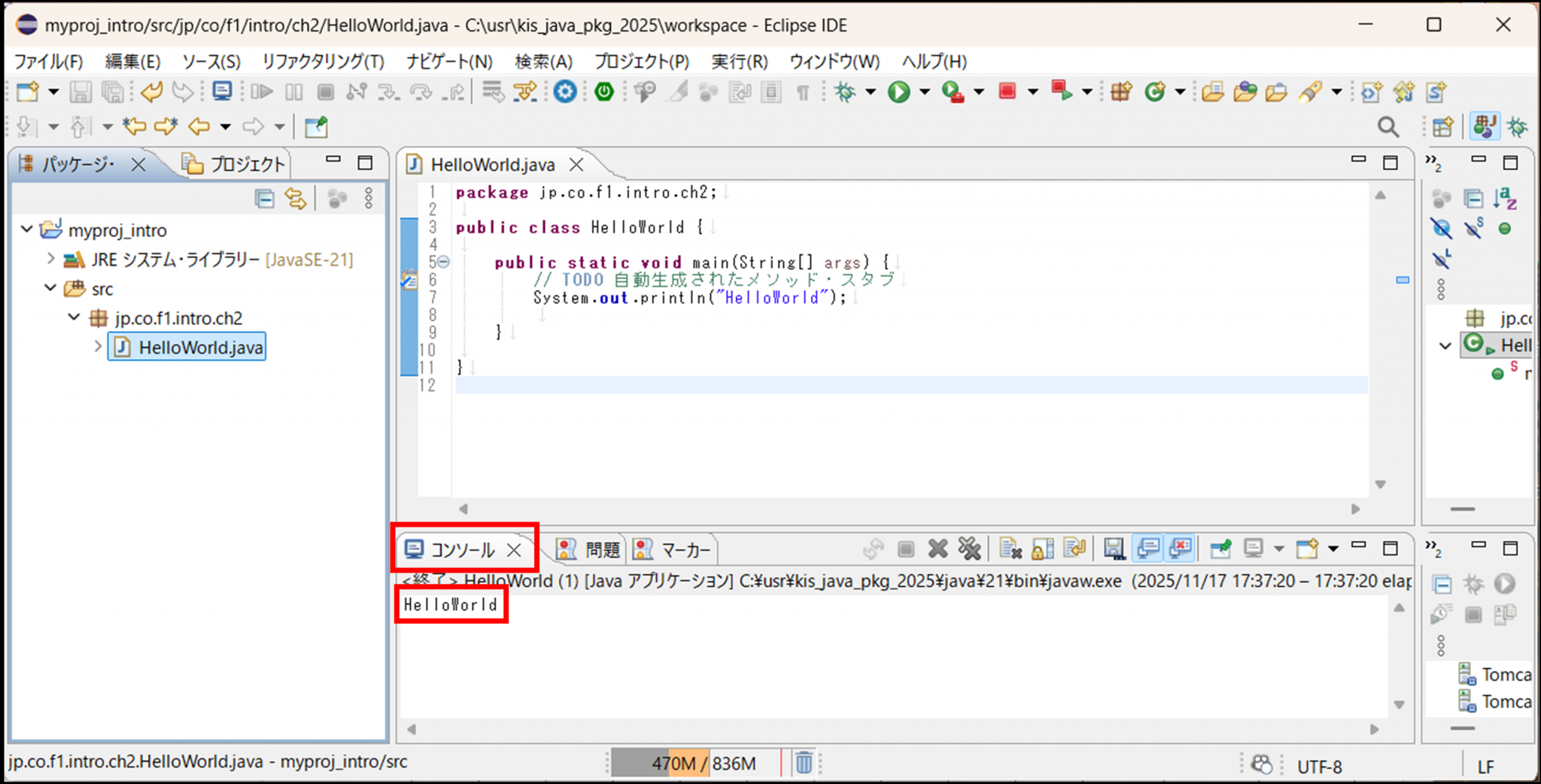Click the Debug bug icon in main toolbar
1541x784 pixels.
(x=845, y=93)
